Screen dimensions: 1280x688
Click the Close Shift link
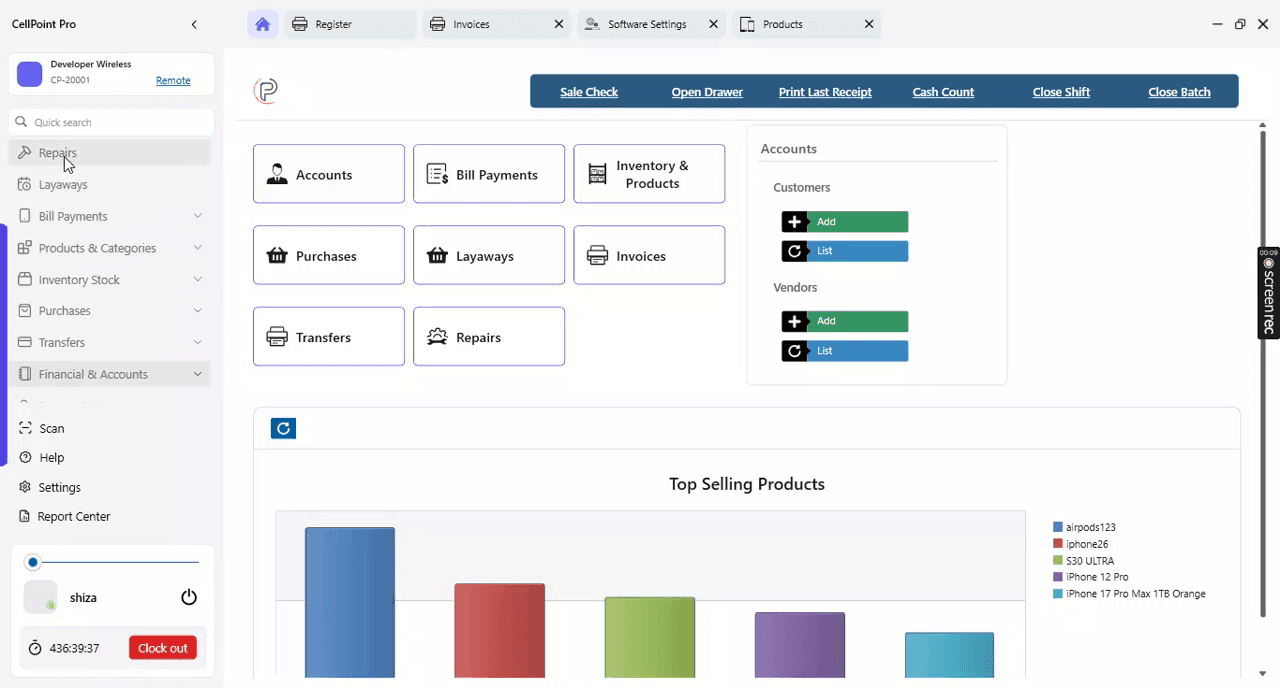(x=1061, y=92)
